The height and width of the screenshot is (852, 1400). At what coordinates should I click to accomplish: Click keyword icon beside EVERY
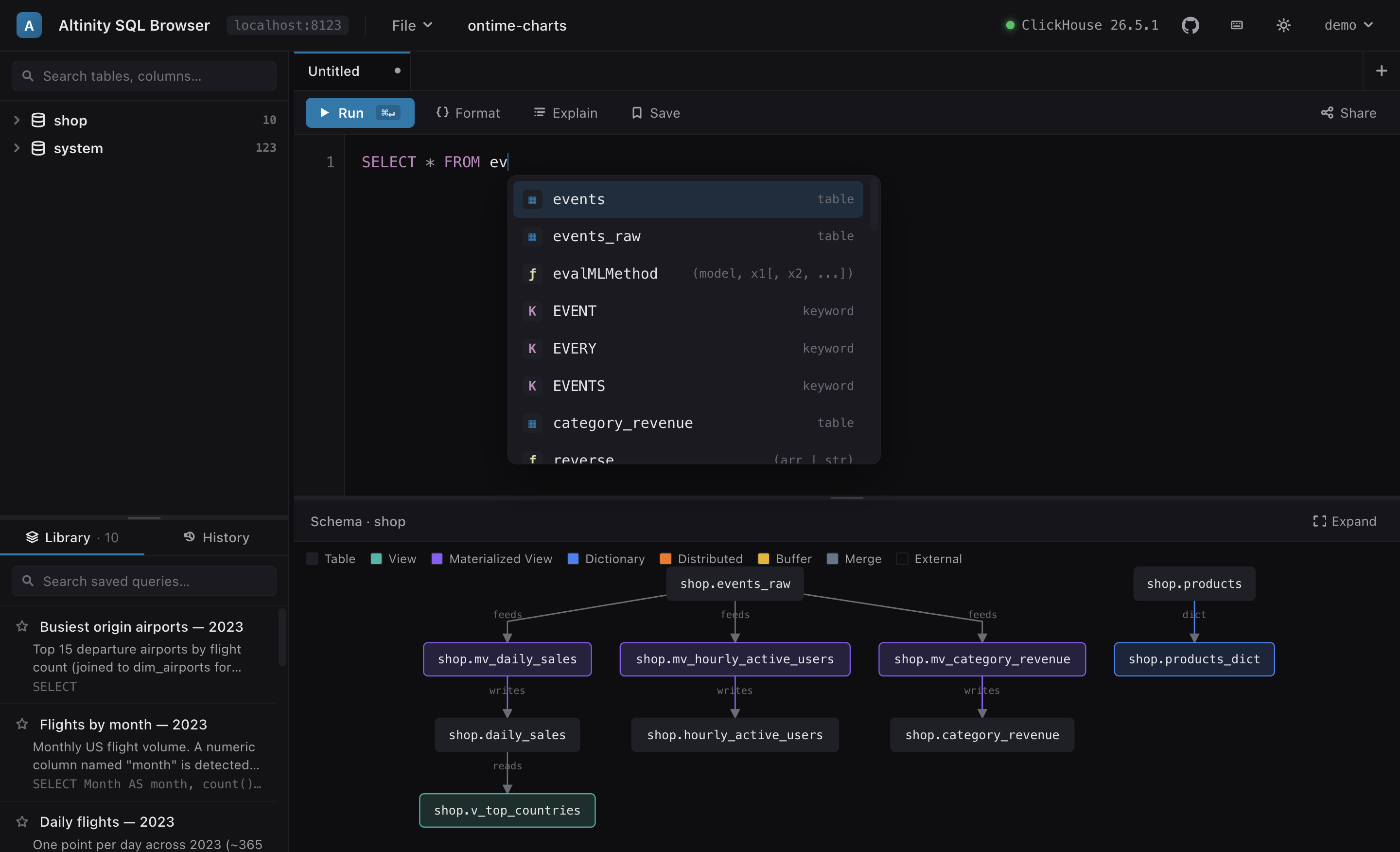coord(532,348)
